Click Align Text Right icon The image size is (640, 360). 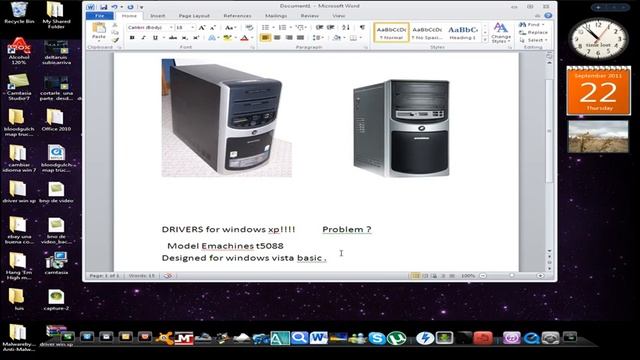(x=289, y=38)
